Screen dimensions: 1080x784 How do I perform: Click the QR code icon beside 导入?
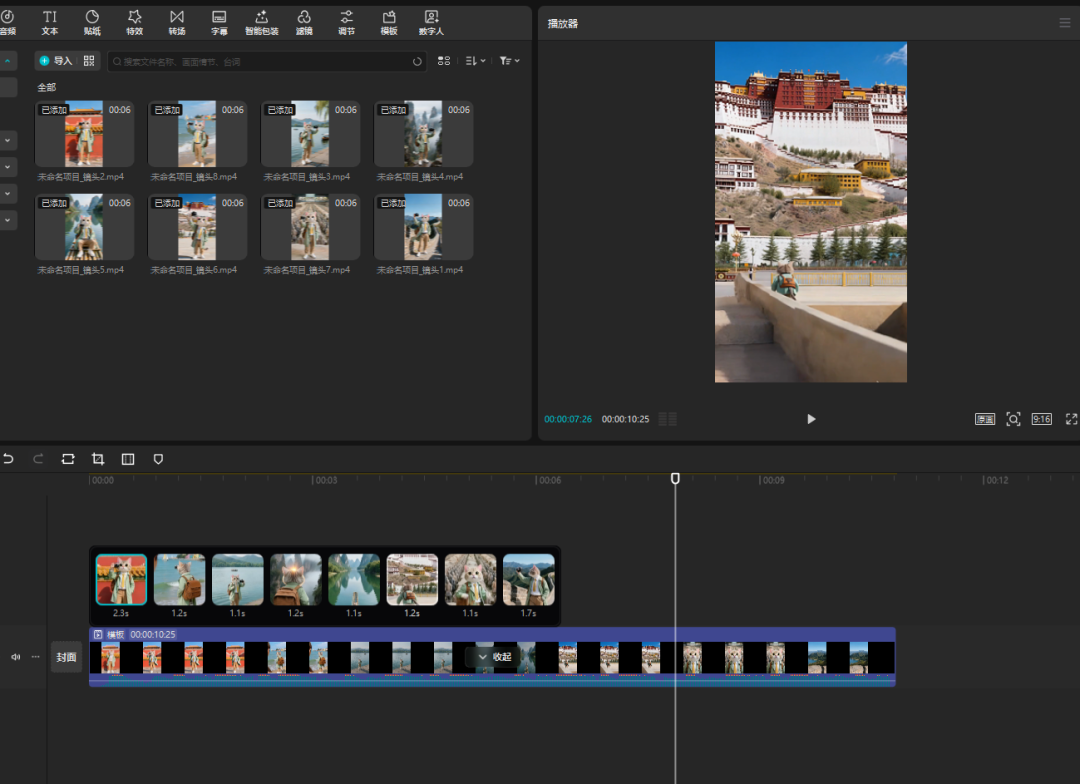[x=89, y=61]
